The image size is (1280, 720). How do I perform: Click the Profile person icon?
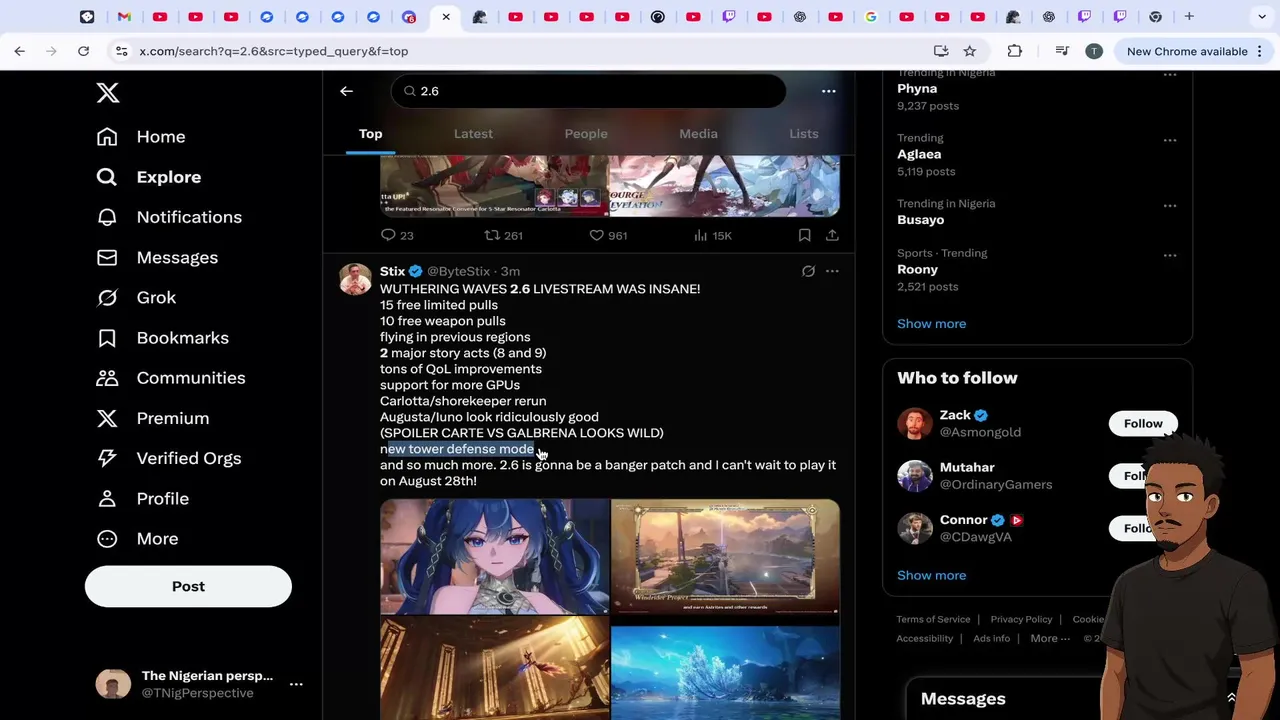(107, 498)
